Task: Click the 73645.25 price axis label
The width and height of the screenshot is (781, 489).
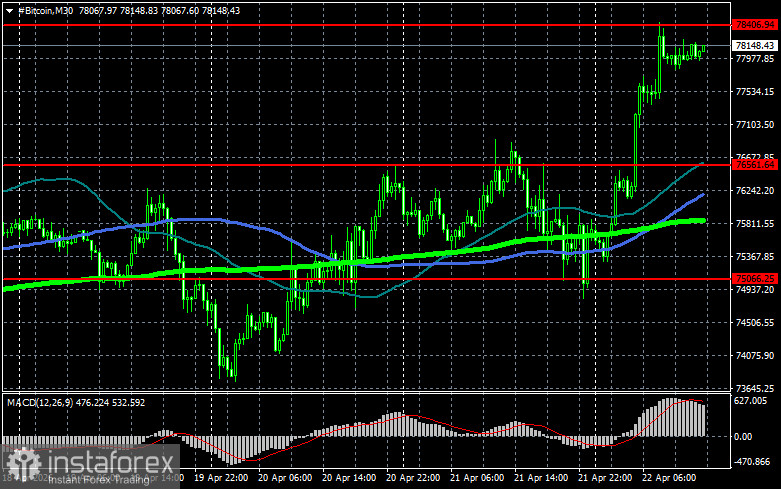Action: click(x=755, y=388)
